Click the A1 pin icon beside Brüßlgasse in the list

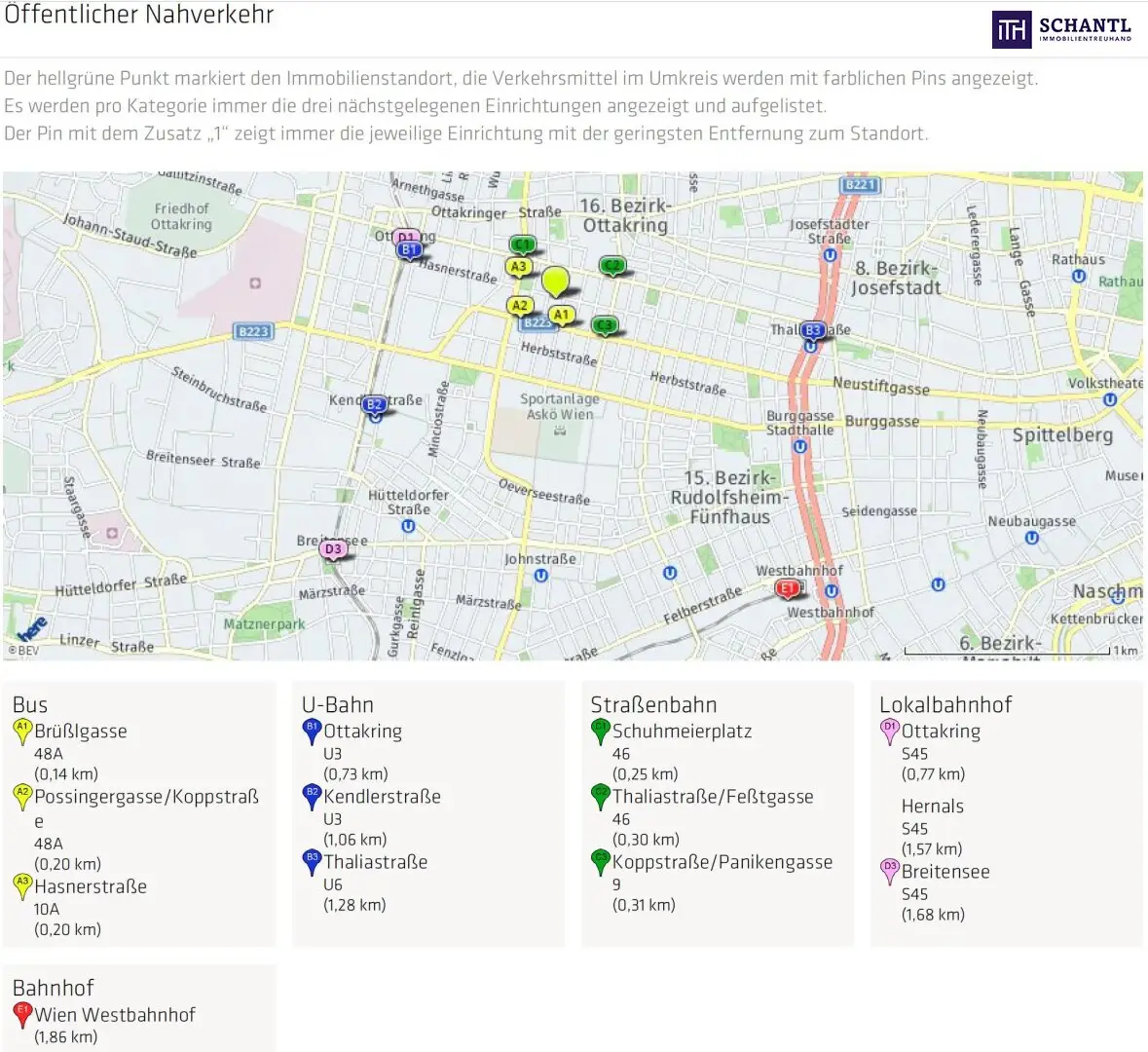pos(22,732)
